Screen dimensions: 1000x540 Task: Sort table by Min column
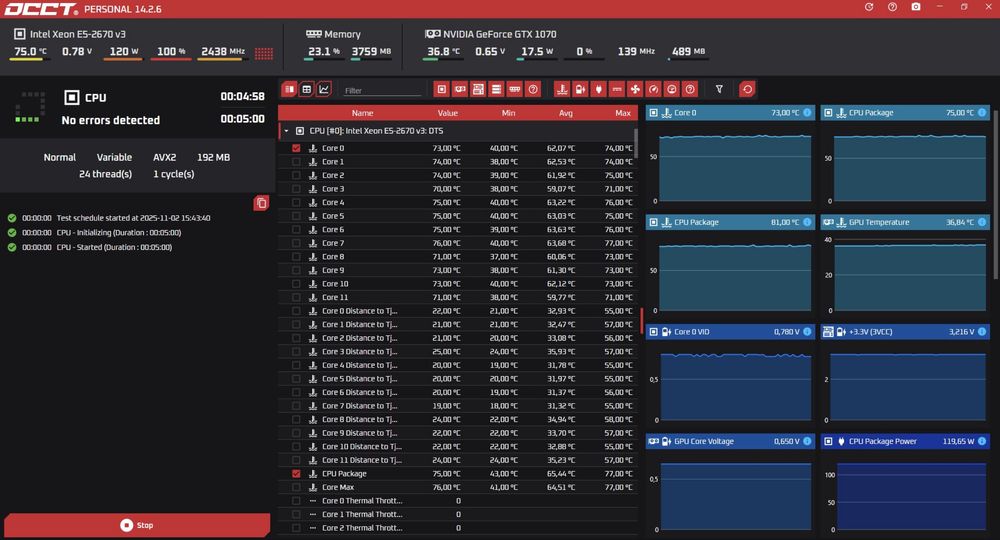pyautogui.click(x=508, y=113)
